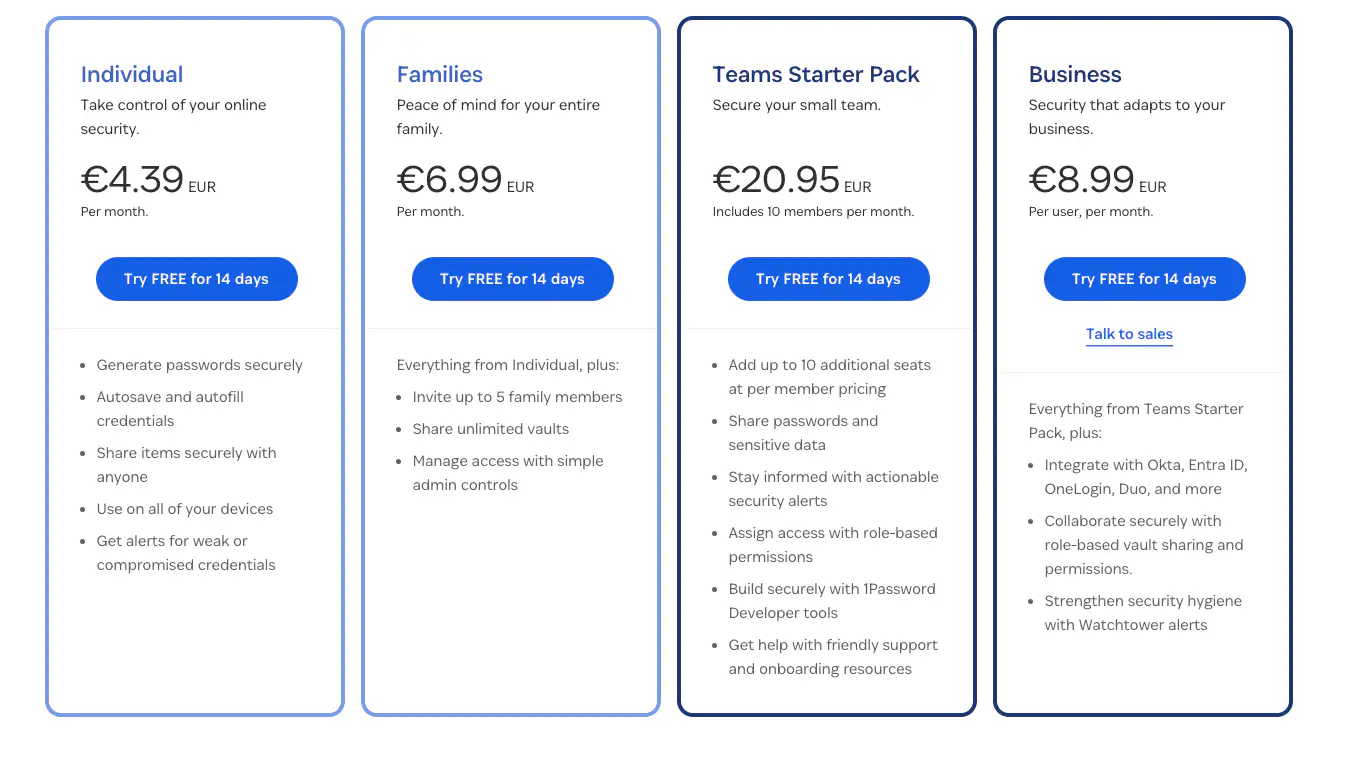The height and width of the screenshot is (757, 1359).
Task: Open the Talk to sales link
Action: coord(1129,333)
